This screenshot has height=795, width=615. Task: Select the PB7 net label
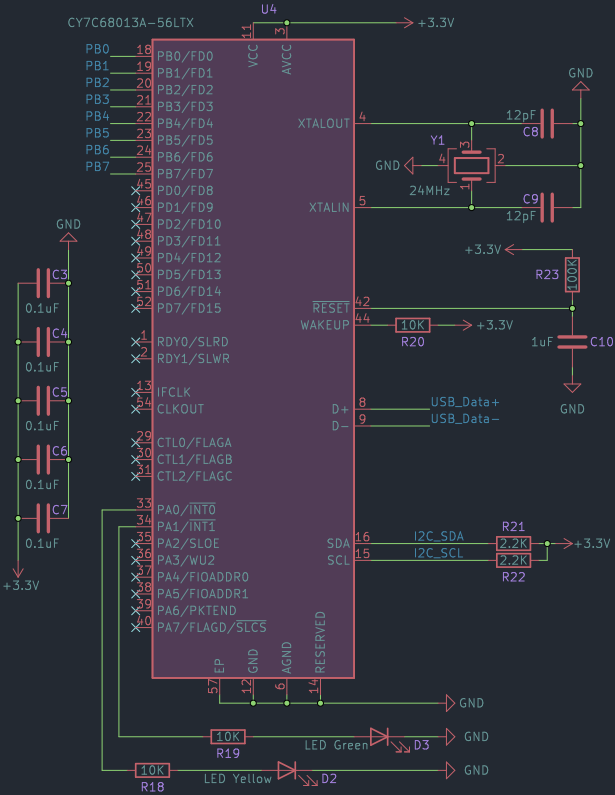tap(97, 167)
